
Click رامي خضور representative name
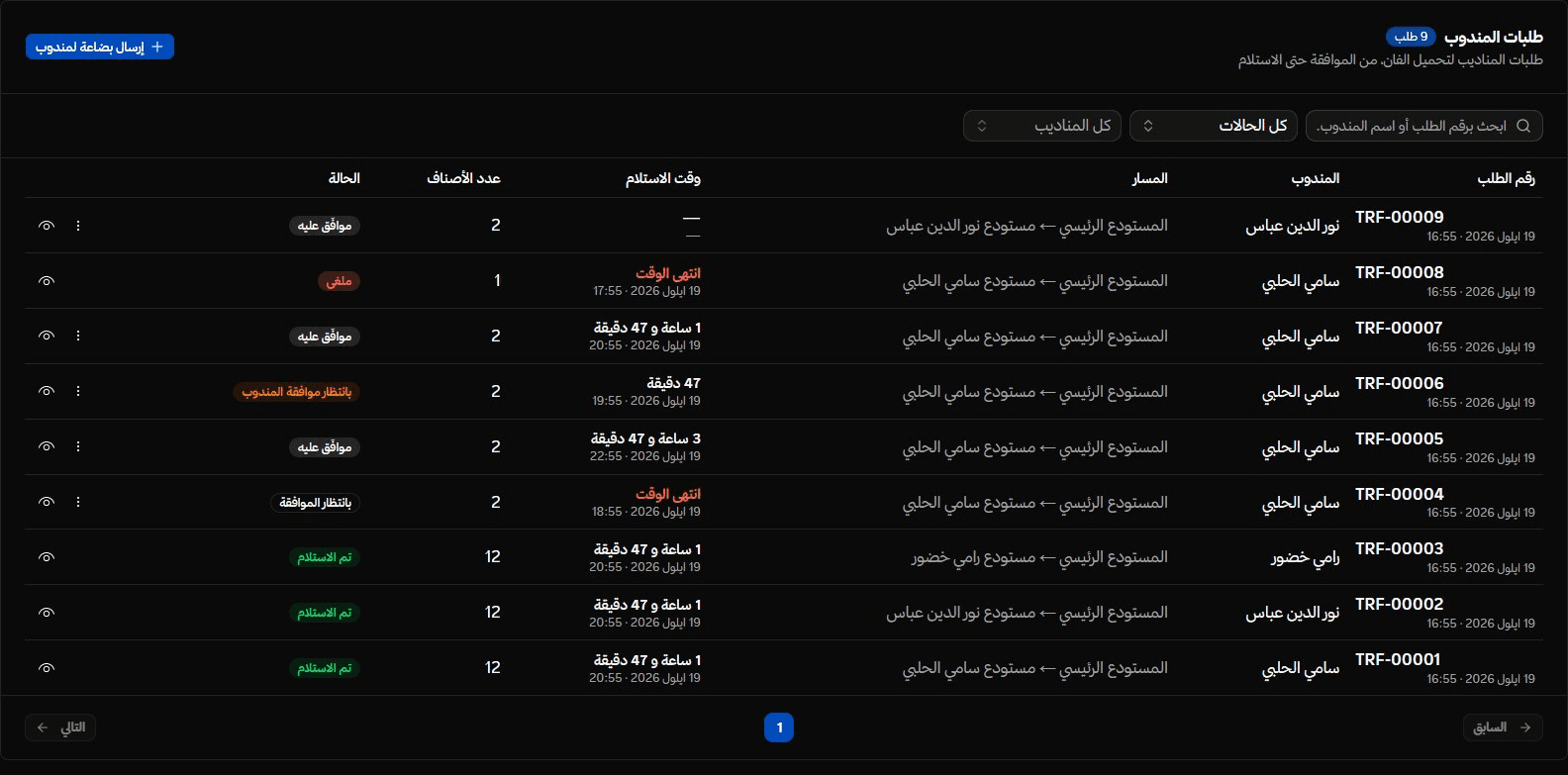tap(1305, 558)
